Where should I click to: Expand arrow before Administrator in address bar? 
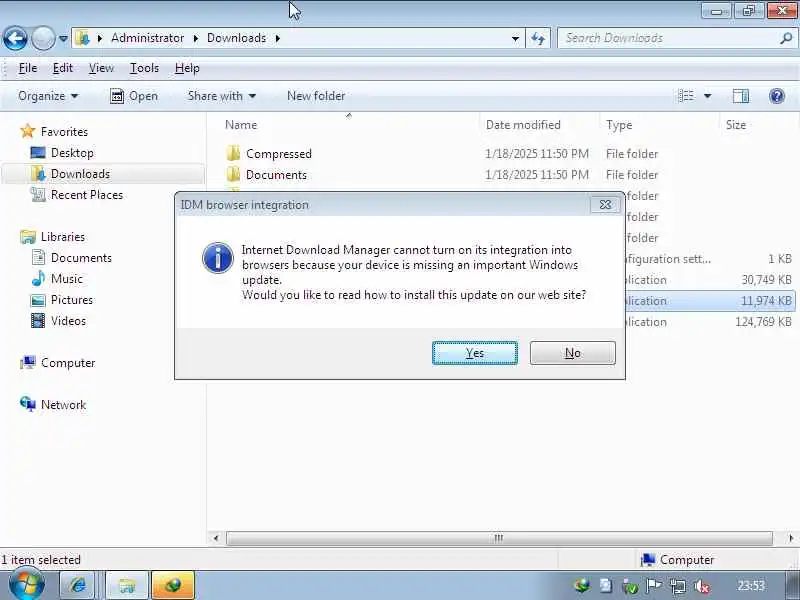tap(100, 38)
